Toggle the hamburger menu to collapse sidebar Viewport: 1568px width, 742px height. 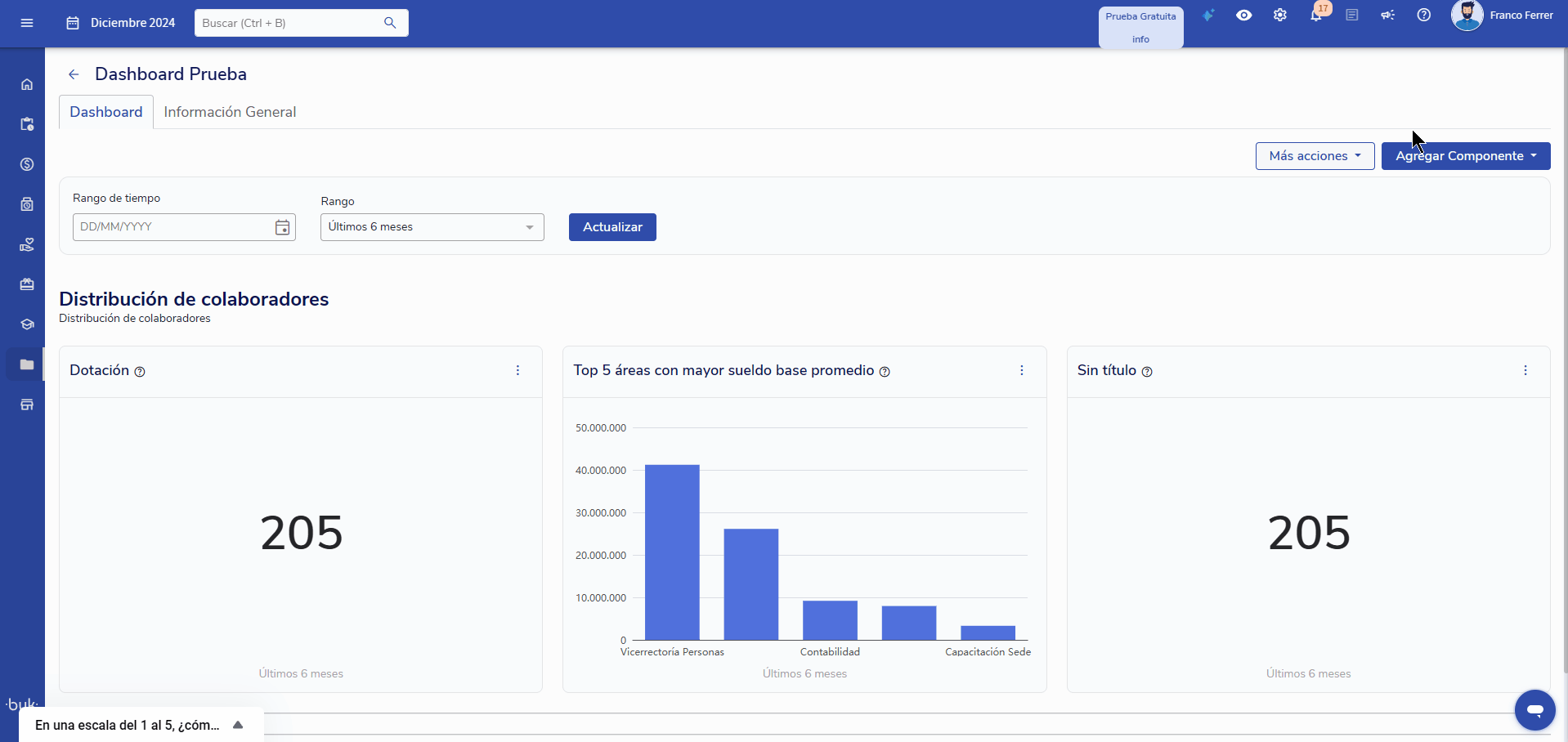pos(27,23)
